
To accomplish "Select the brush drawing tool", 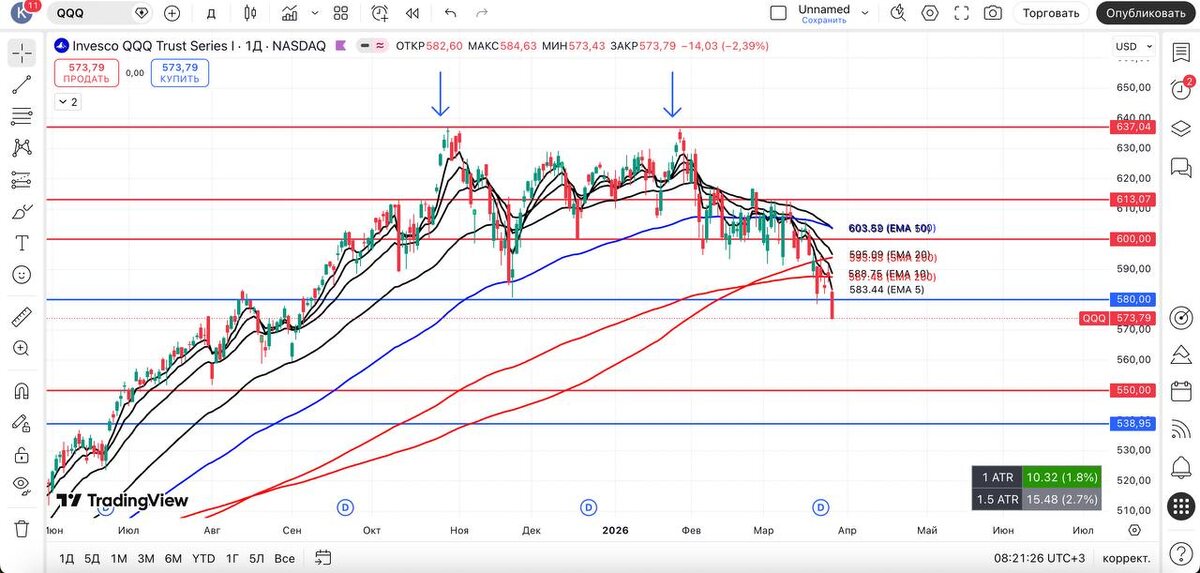I will [x=22, y=212].
